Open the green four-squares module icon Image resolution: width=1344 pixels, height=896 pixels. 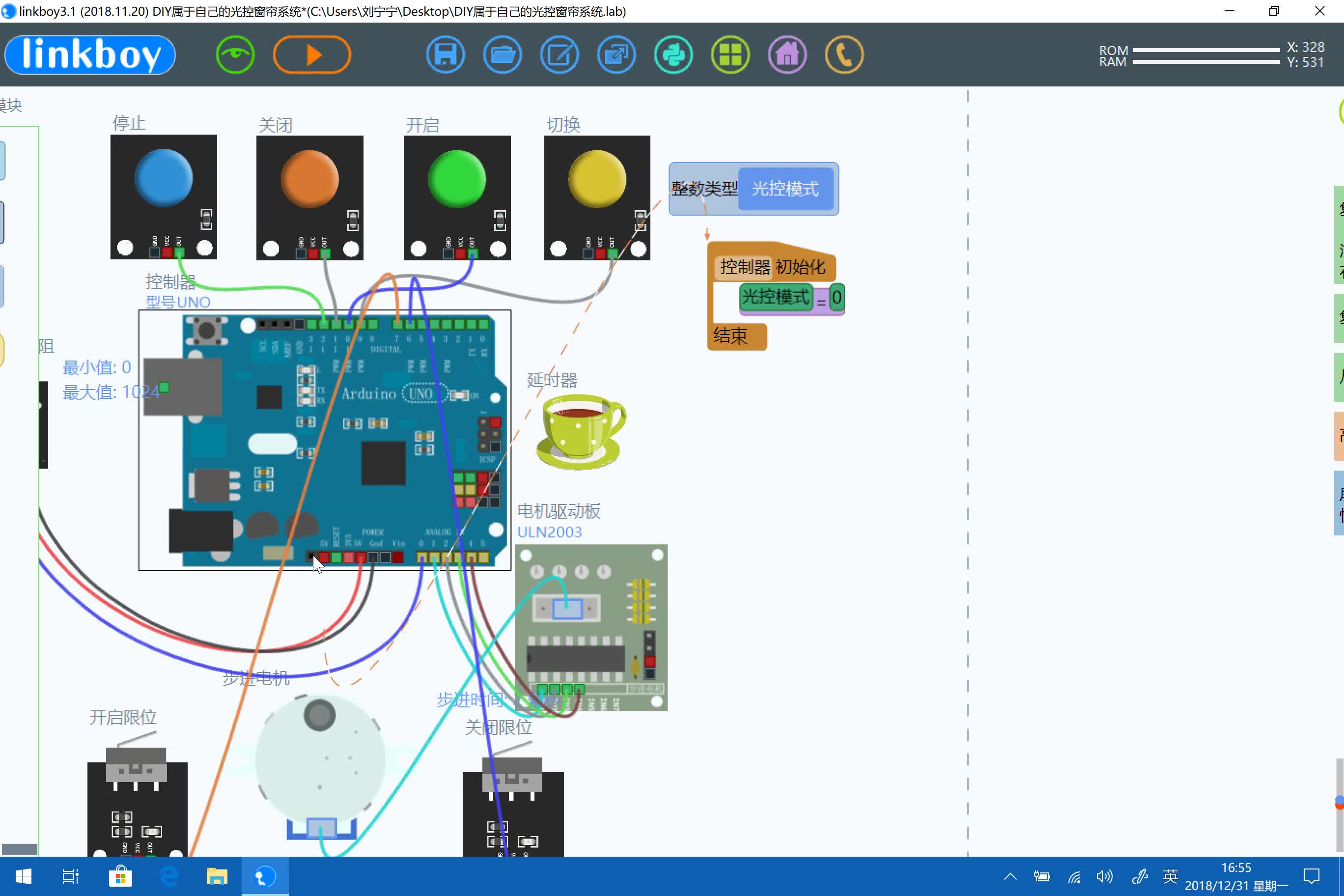point(730,55)
